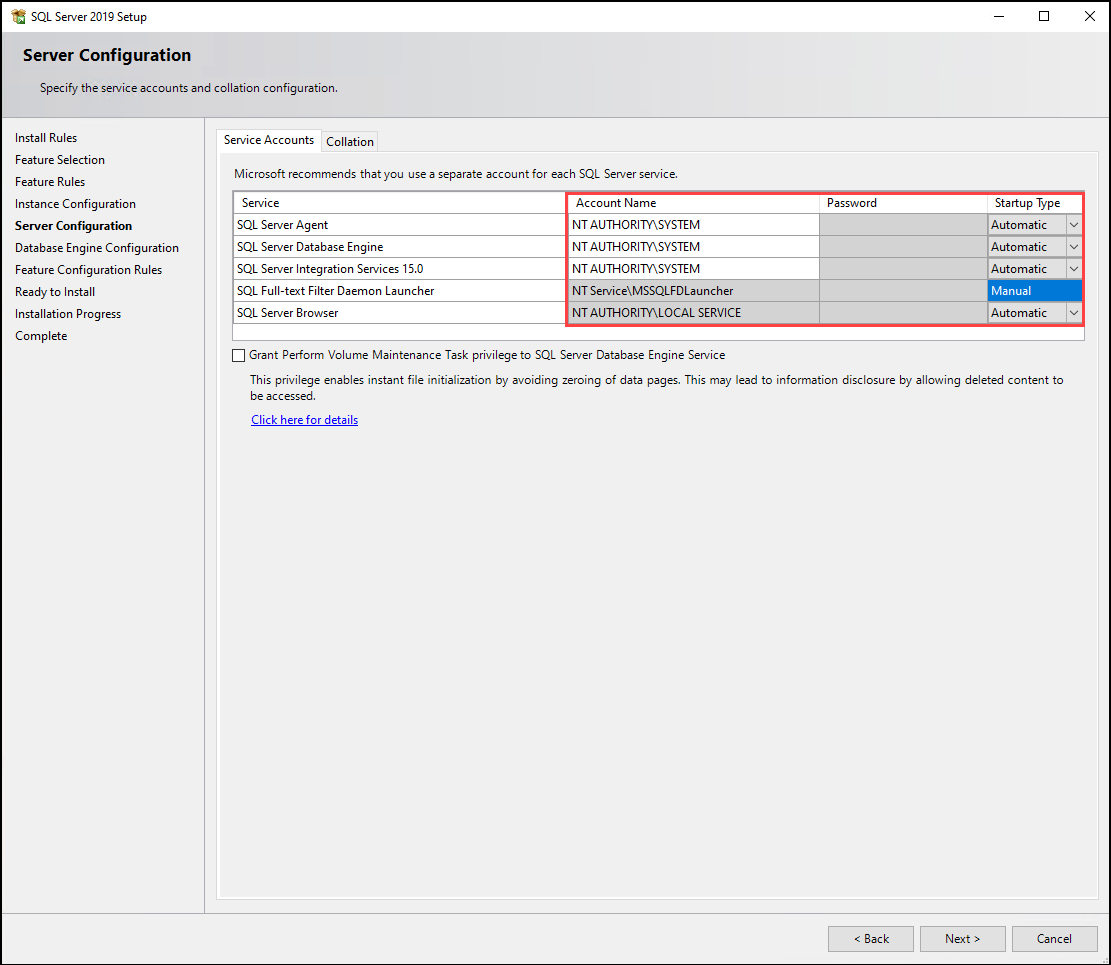Enable Grant Perform Volume Maintenance Task checkbox
1111x965 pixels.
pyautogui.click(x=239, y=356)
